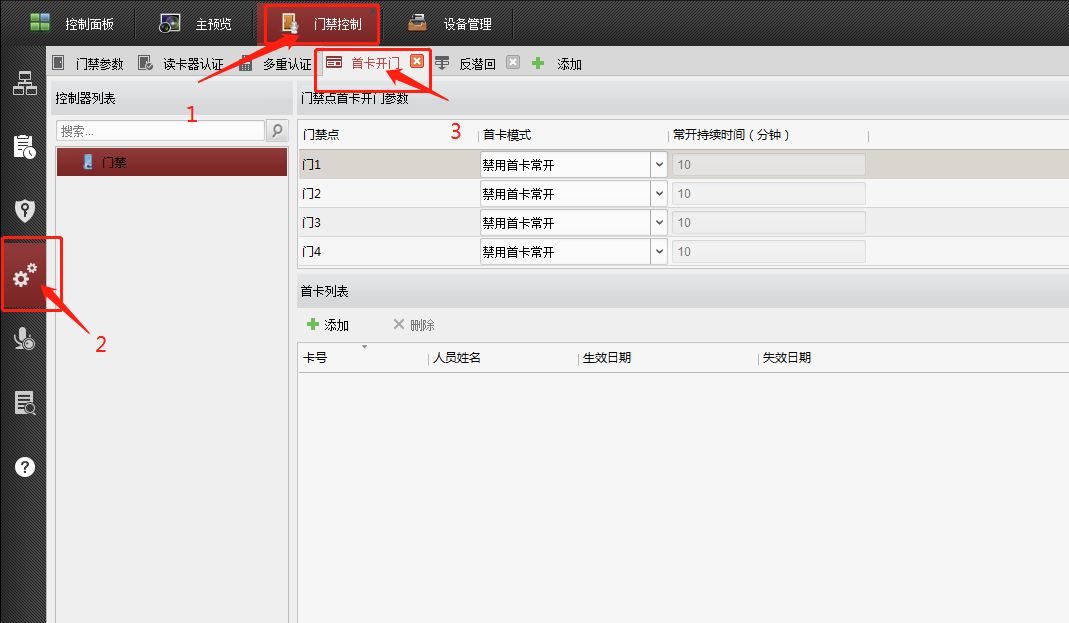Switch to the 读卡器认证 tab
Screen dimensions: 1069x623
(x=182, y=64)
